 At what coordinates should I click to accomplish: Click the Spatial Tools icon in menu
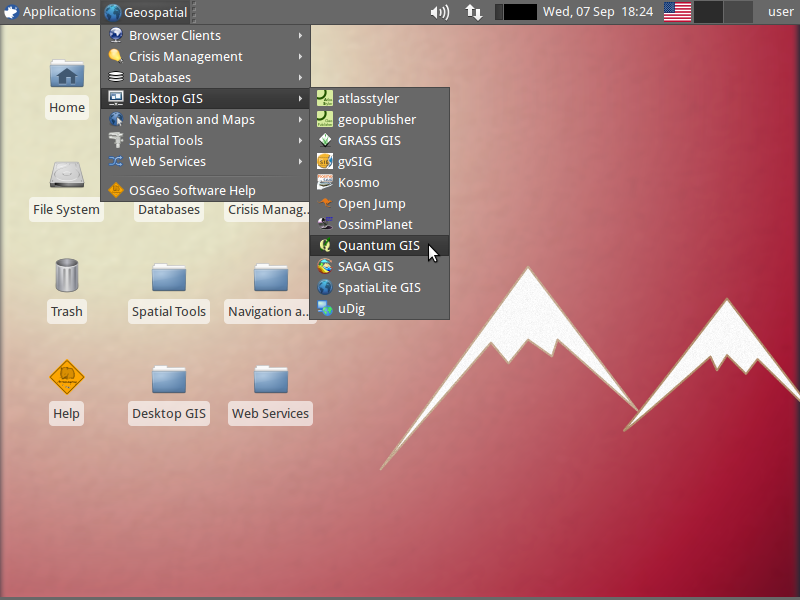coord(116,140)
